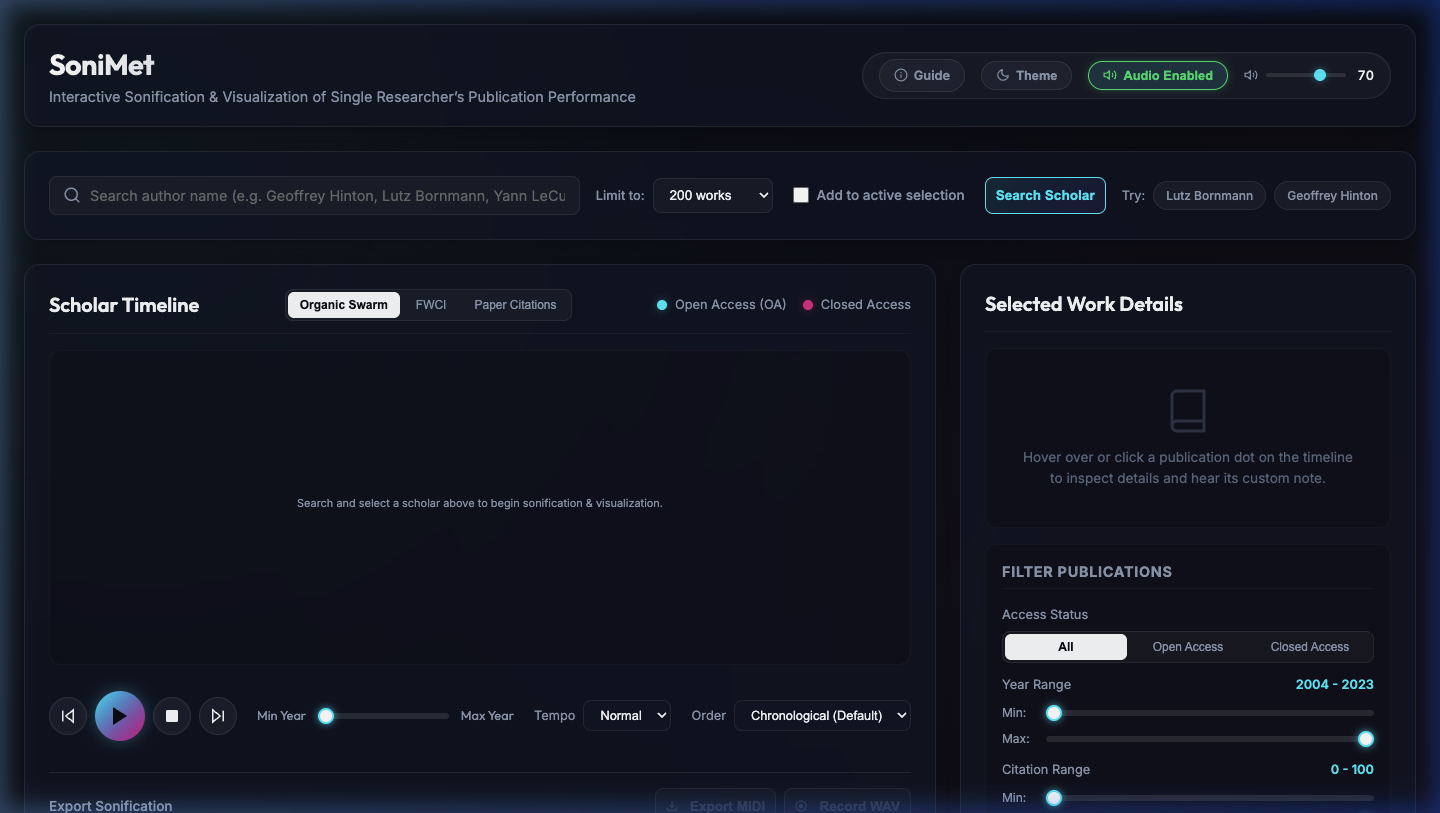The image size is (1440, 813).
Task: Click the Year Range Min slider handle
Action: [x=1054, y=713]
